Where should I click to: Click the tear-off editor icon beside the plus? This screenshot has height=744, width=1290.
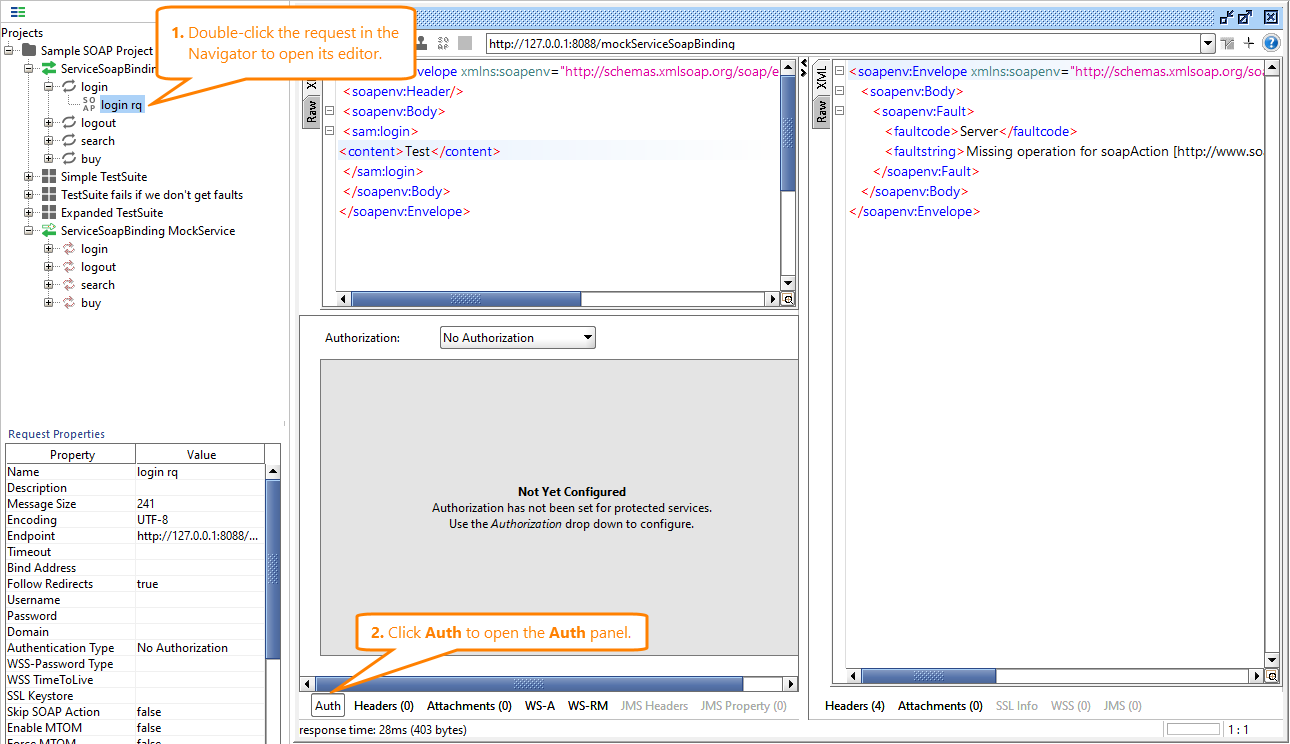[x=1227, y=43]
